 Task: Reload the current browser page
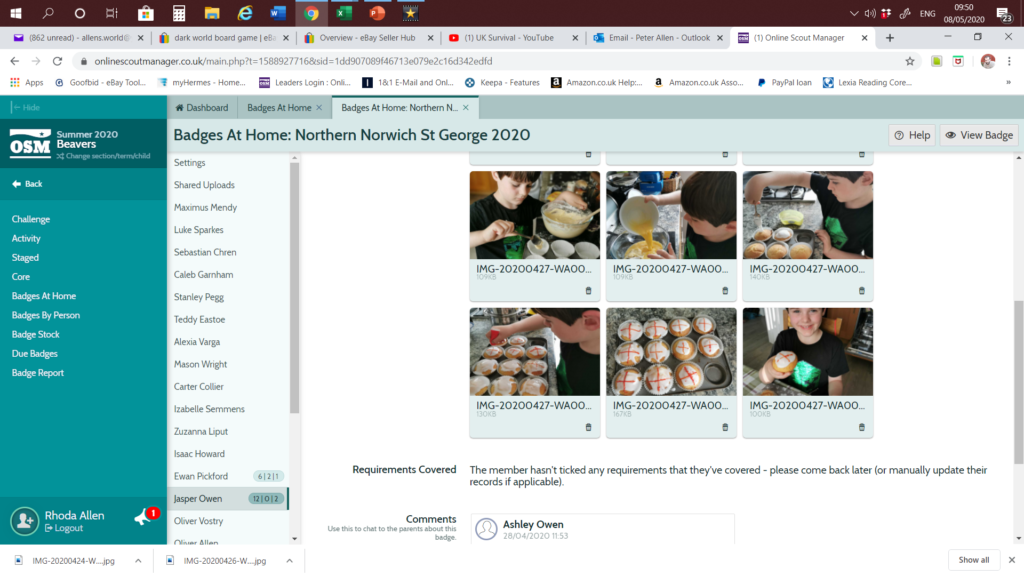(57, 61)
